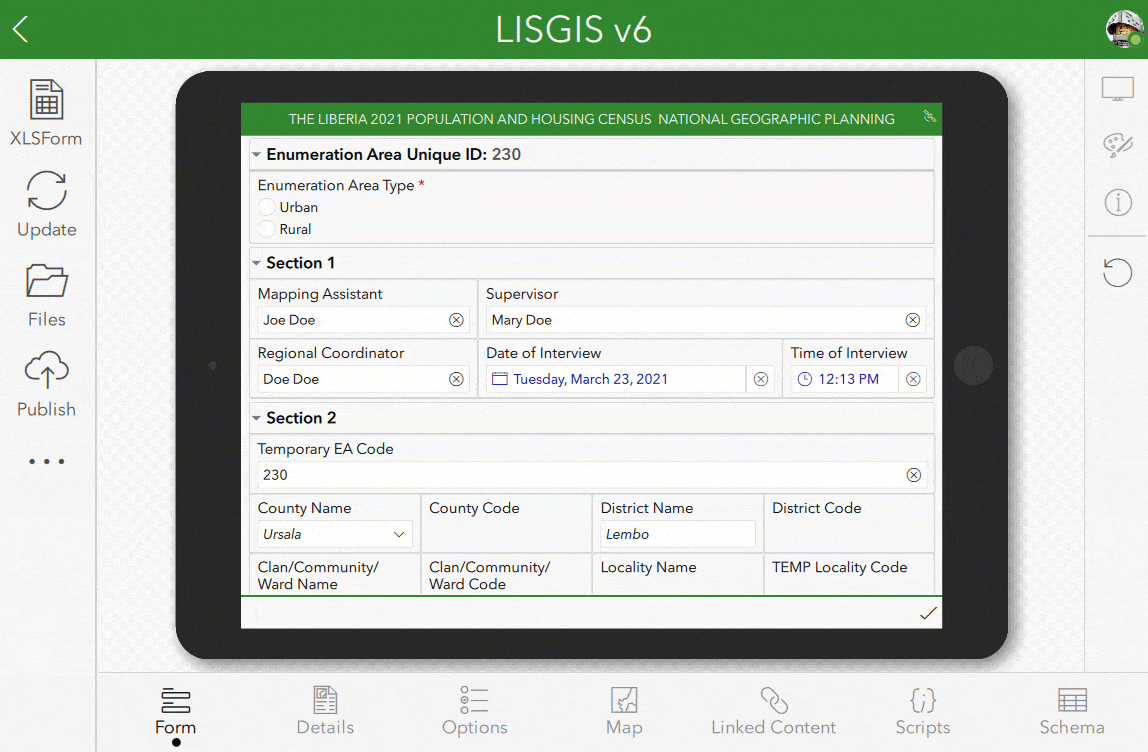Switch to the Details tab

click(325, 711)
